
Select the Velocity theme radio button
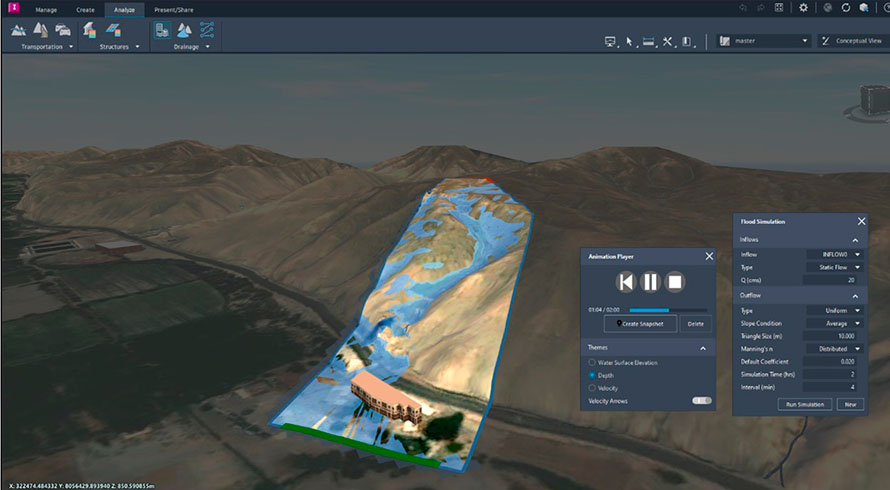pyautogui.click(x=593, y=387)
